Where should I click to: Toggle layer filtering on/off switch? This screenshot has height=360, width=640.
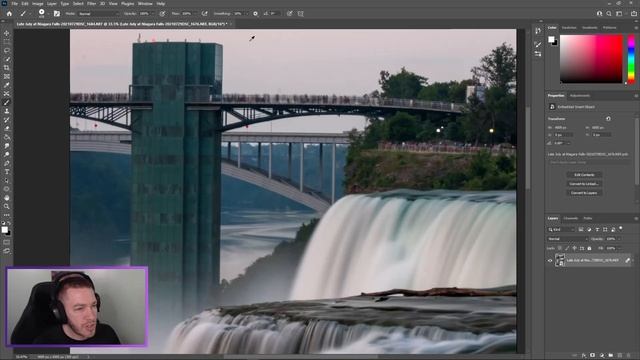[621, 228]
